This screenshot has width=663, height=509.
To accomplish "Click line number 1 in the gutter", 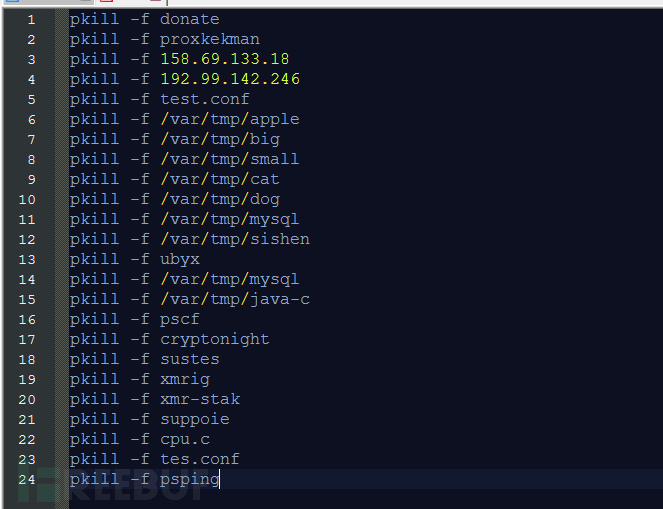I will [x=31, y=19].
